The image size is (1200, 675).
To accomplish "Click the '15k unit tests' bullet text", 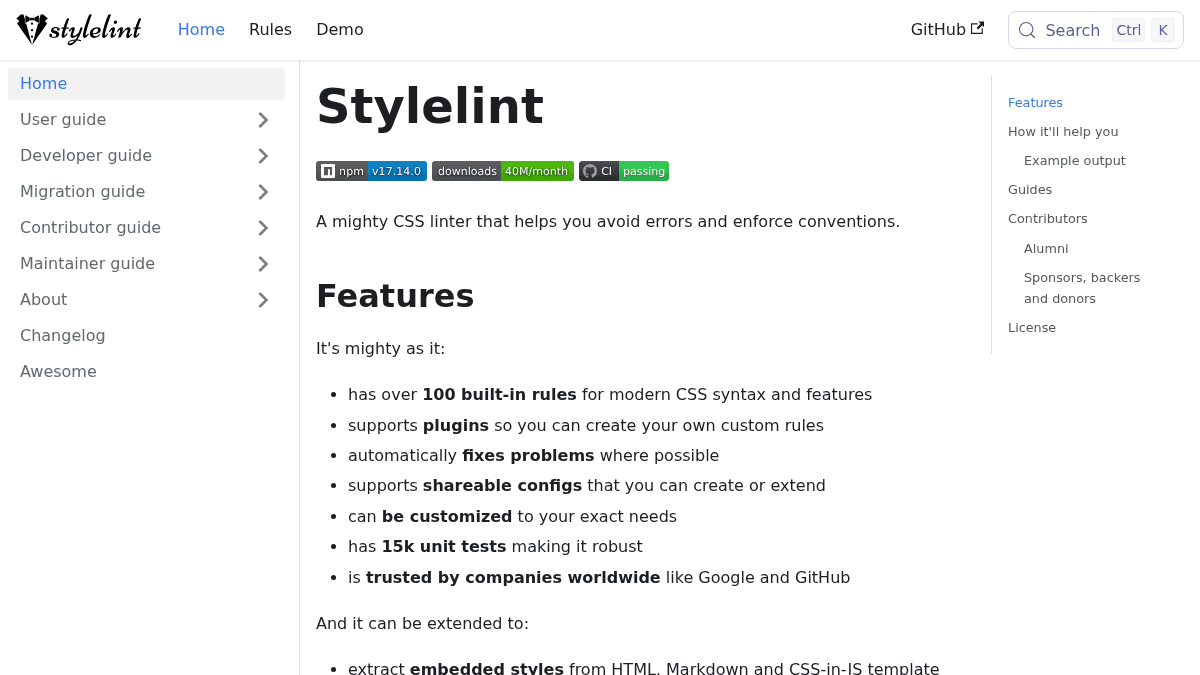I will pos(444,547).
